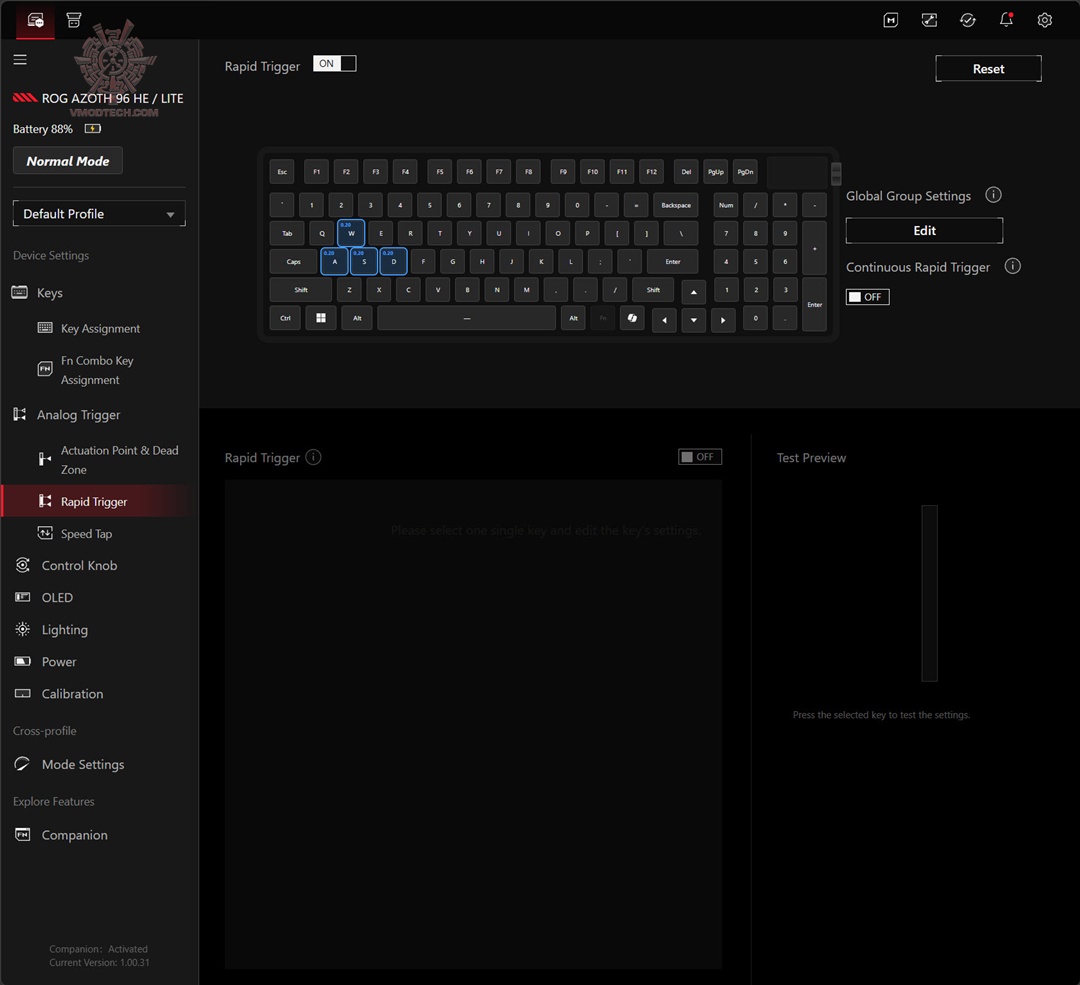Viewport: 1080px width, 985px height.
Task: Open the Speed Tap page
Action: pyautogui.click(x=86, y=534)
